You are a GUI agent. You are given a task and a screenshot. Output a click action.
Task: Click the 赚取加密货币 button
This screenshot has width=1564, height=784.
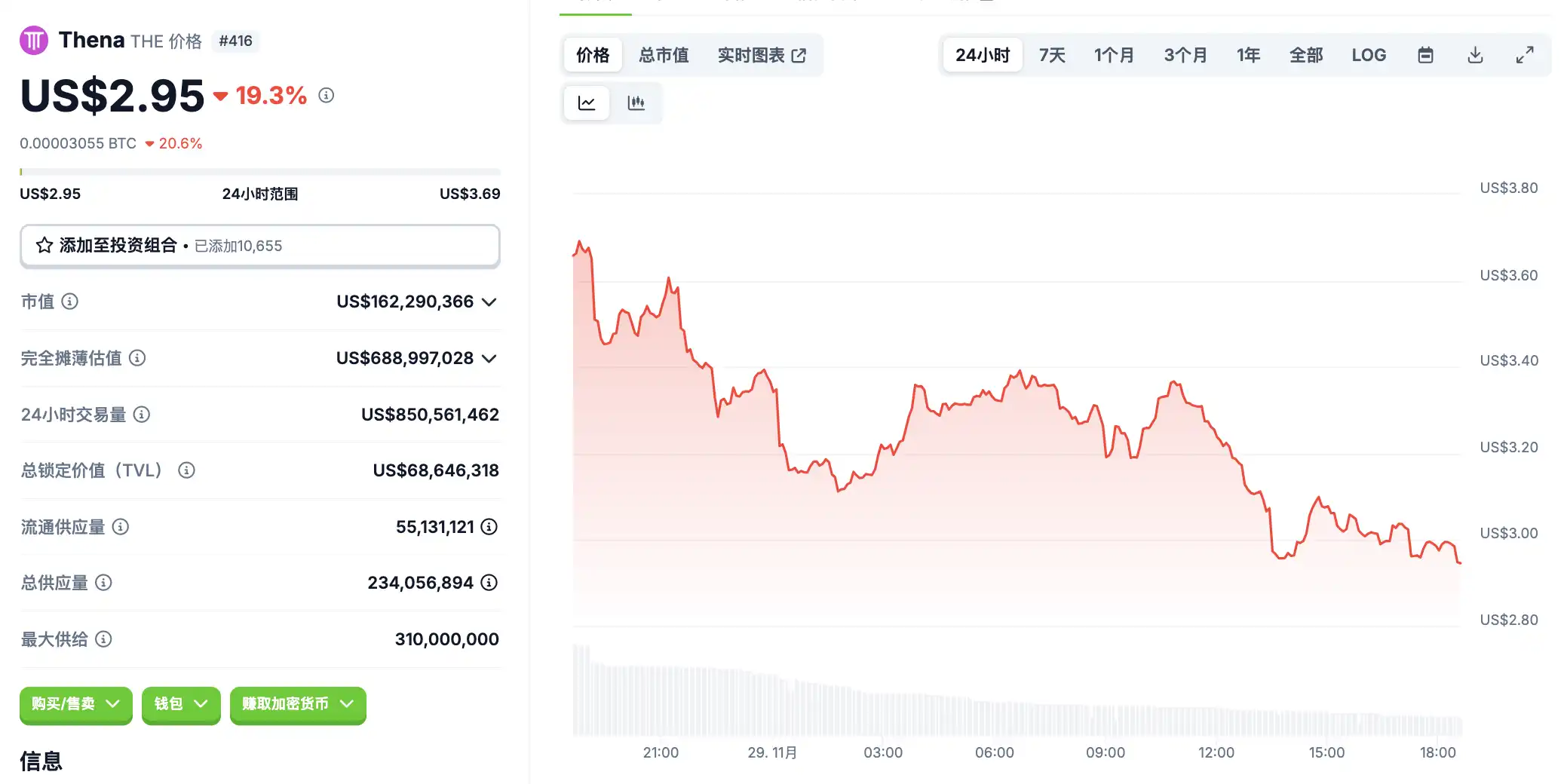click(x=298, y=704)
